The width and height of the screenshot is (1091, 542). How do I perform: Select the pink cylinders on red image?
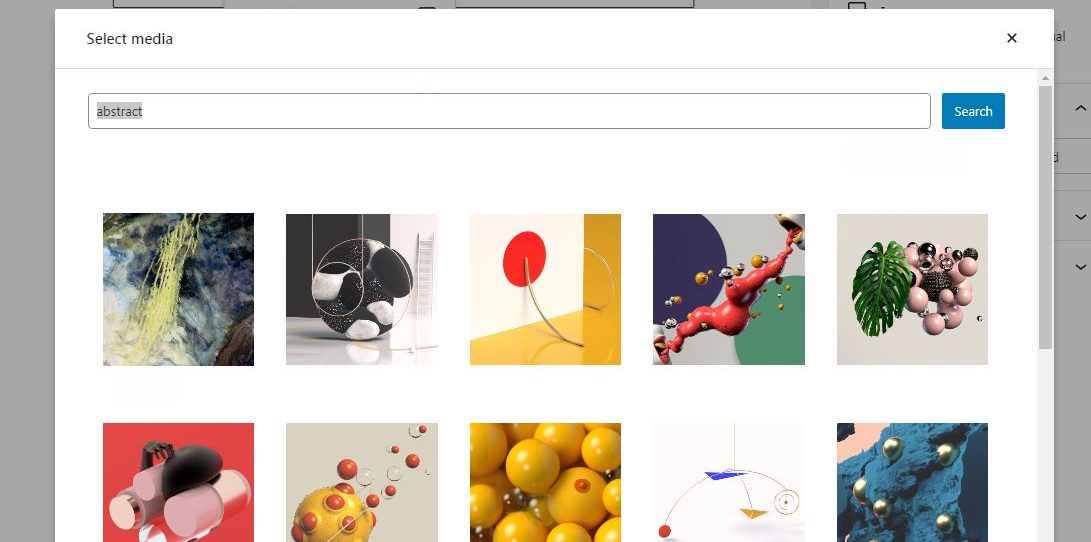[x=178, y=482]
